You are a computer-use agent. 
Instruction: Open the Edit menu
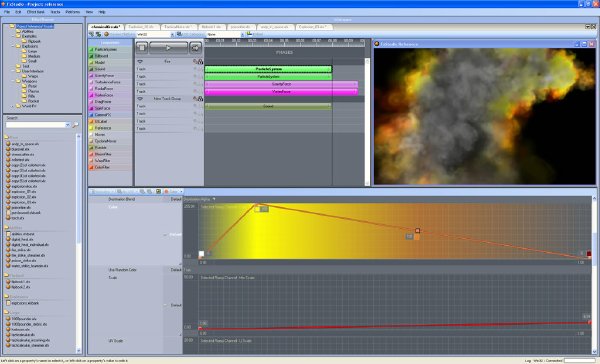[18, 12]
